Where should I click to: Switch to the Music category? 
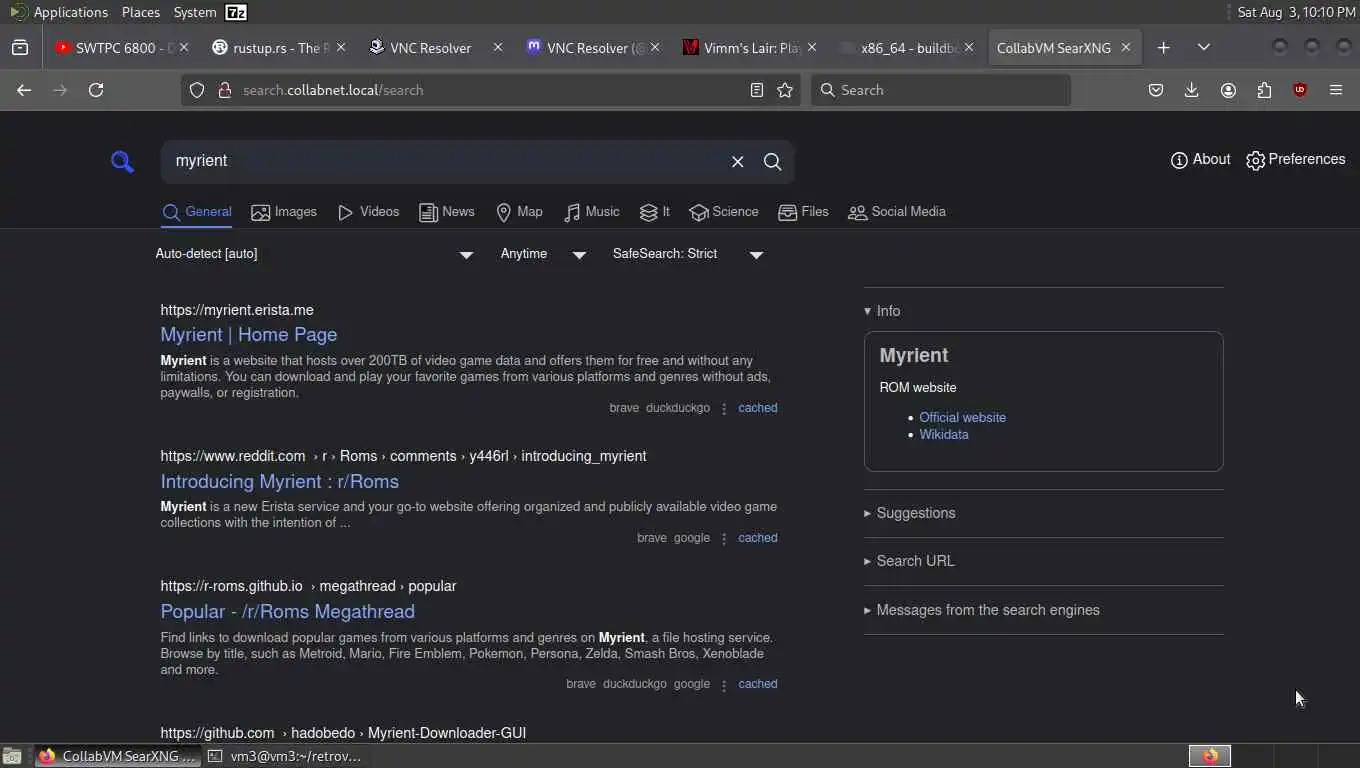[591, 212]
